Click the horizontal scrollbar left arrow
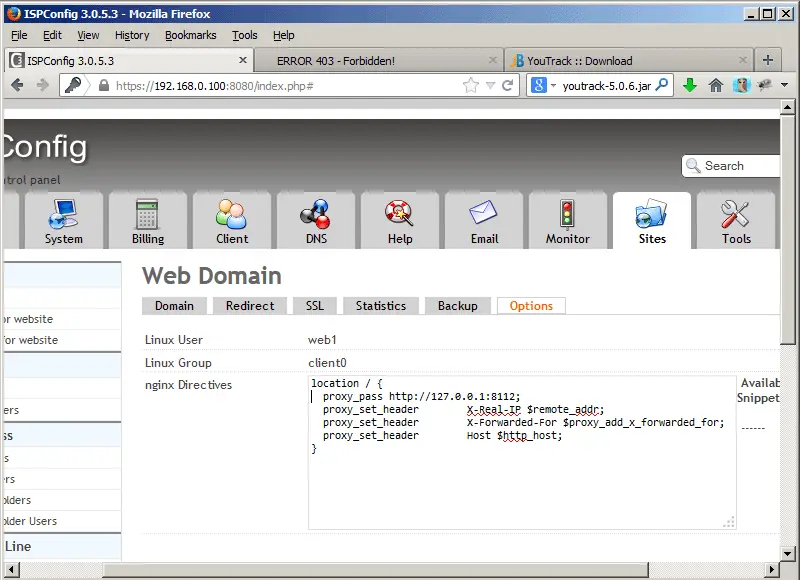The height and width of the screenshot is (580, 800). [x=12, y=569]
